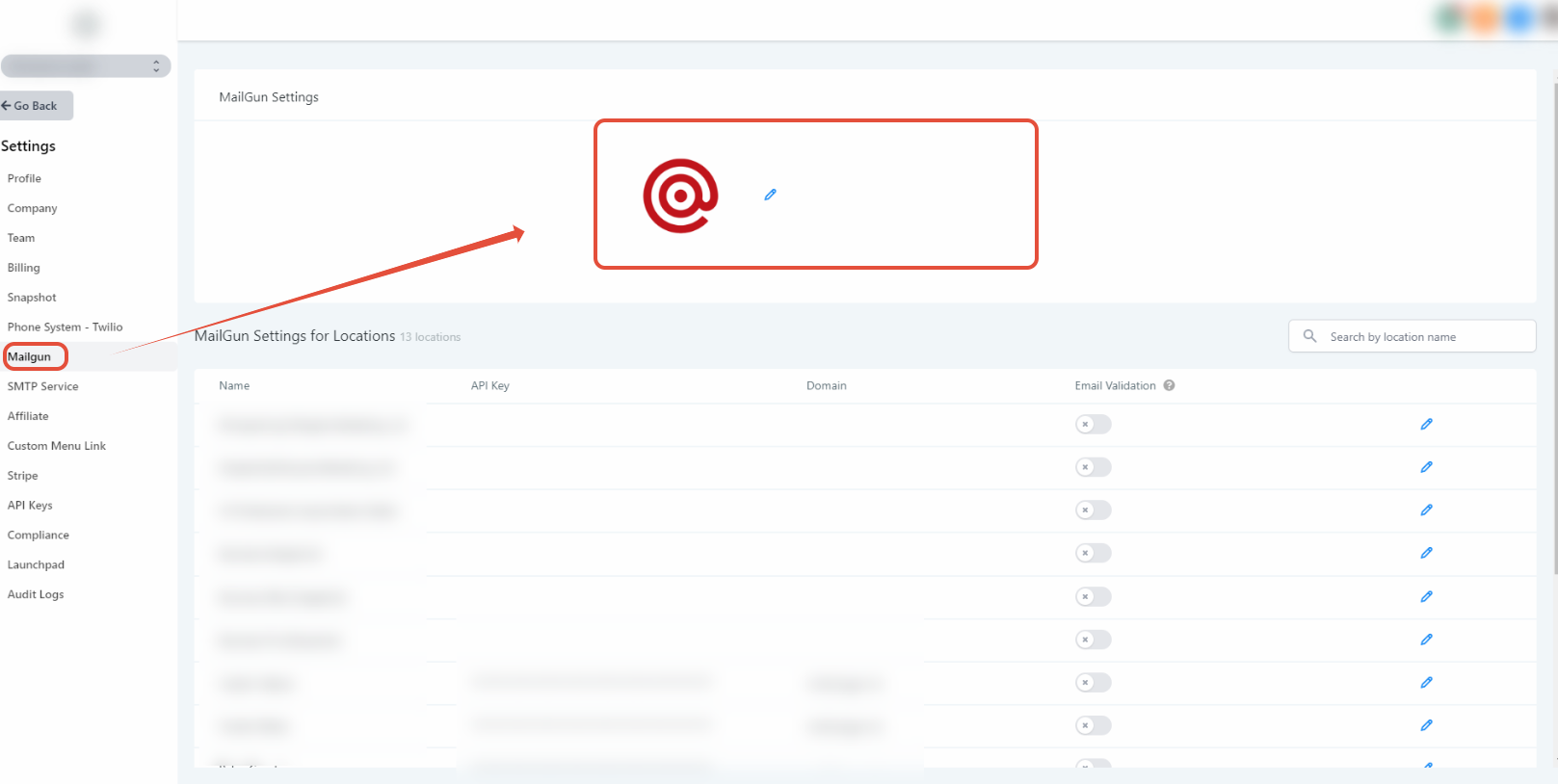Click the pencil icon in the eighth location row
The image size is (1558, 784).
[1426, 725]
